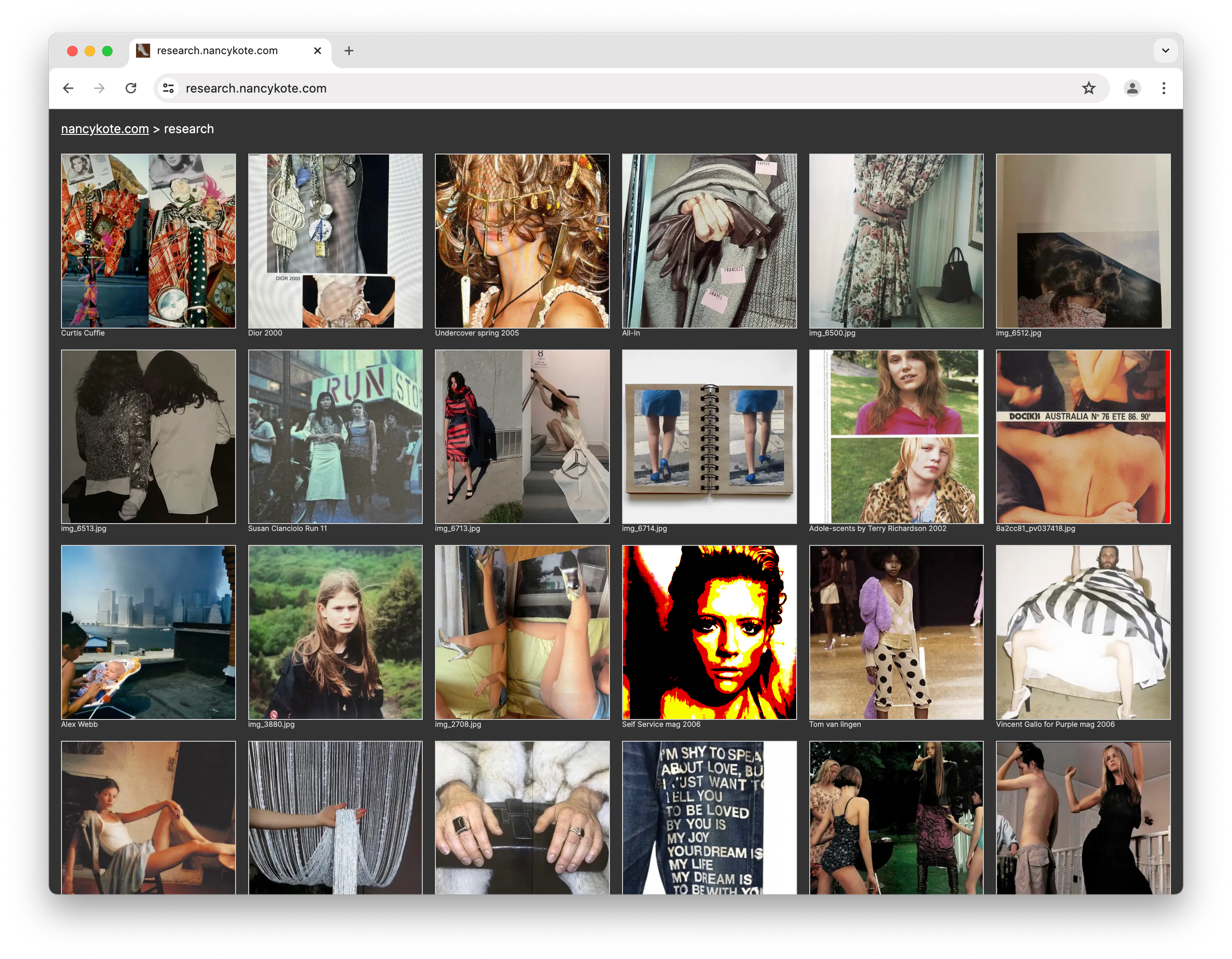This screenshot has width=1232, height=959.
Task: Close the research.nancykote.com tab
Action: [x=318, y=51]
